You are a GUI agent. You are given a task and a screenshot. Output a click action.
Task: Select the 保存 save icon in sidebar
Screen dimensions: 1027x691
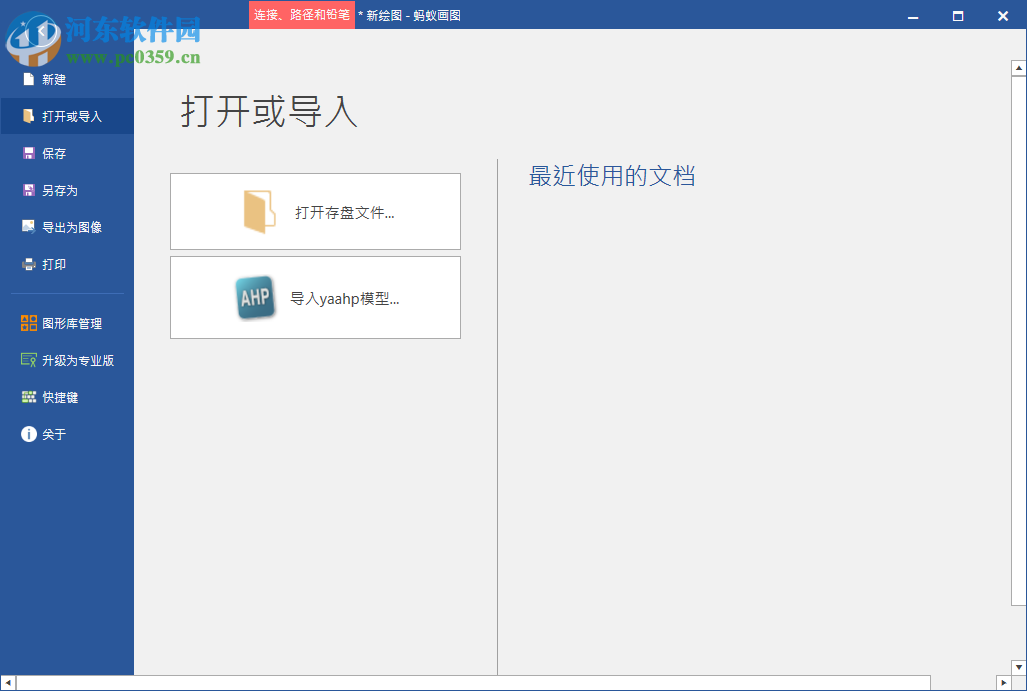point(28,153)
